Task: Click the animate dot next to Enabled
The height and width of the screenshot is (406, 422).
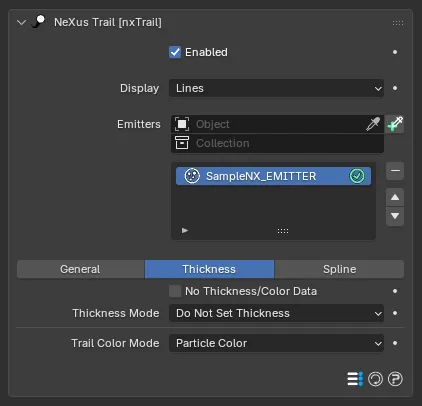Action: coord(395,52)
